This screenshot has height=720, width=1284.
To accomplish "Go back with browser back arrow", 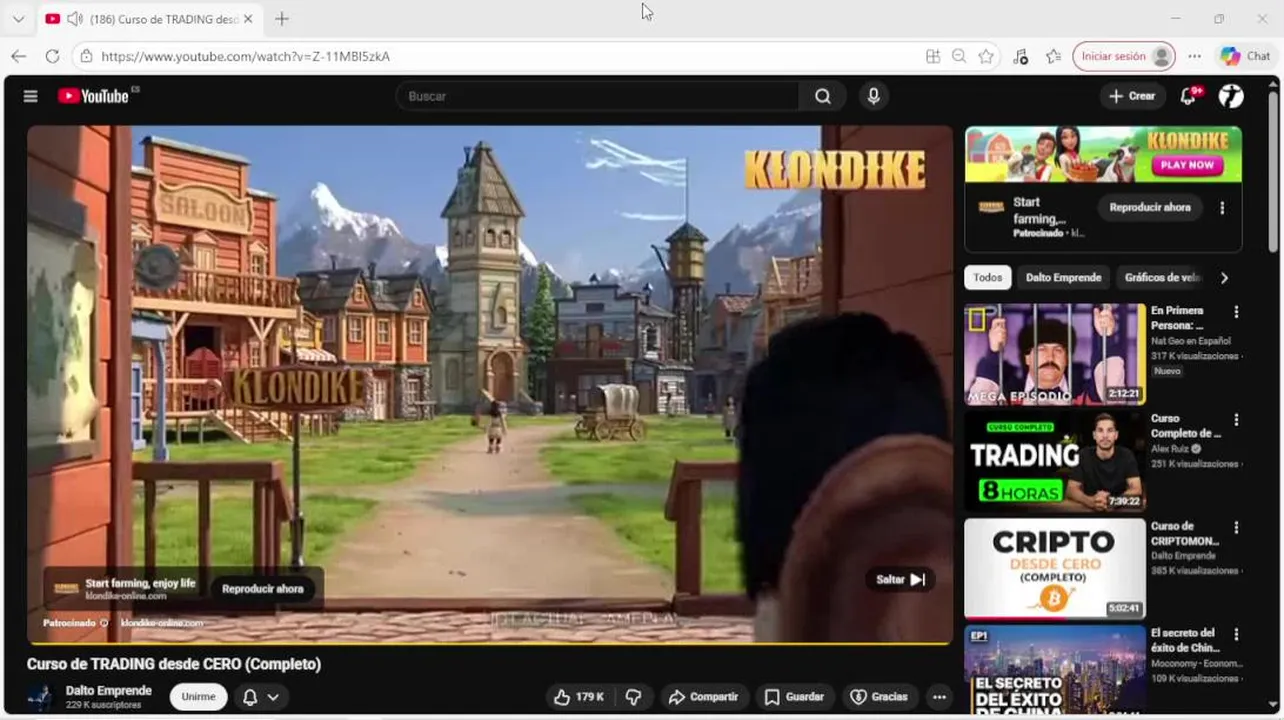I will point(18,56).
